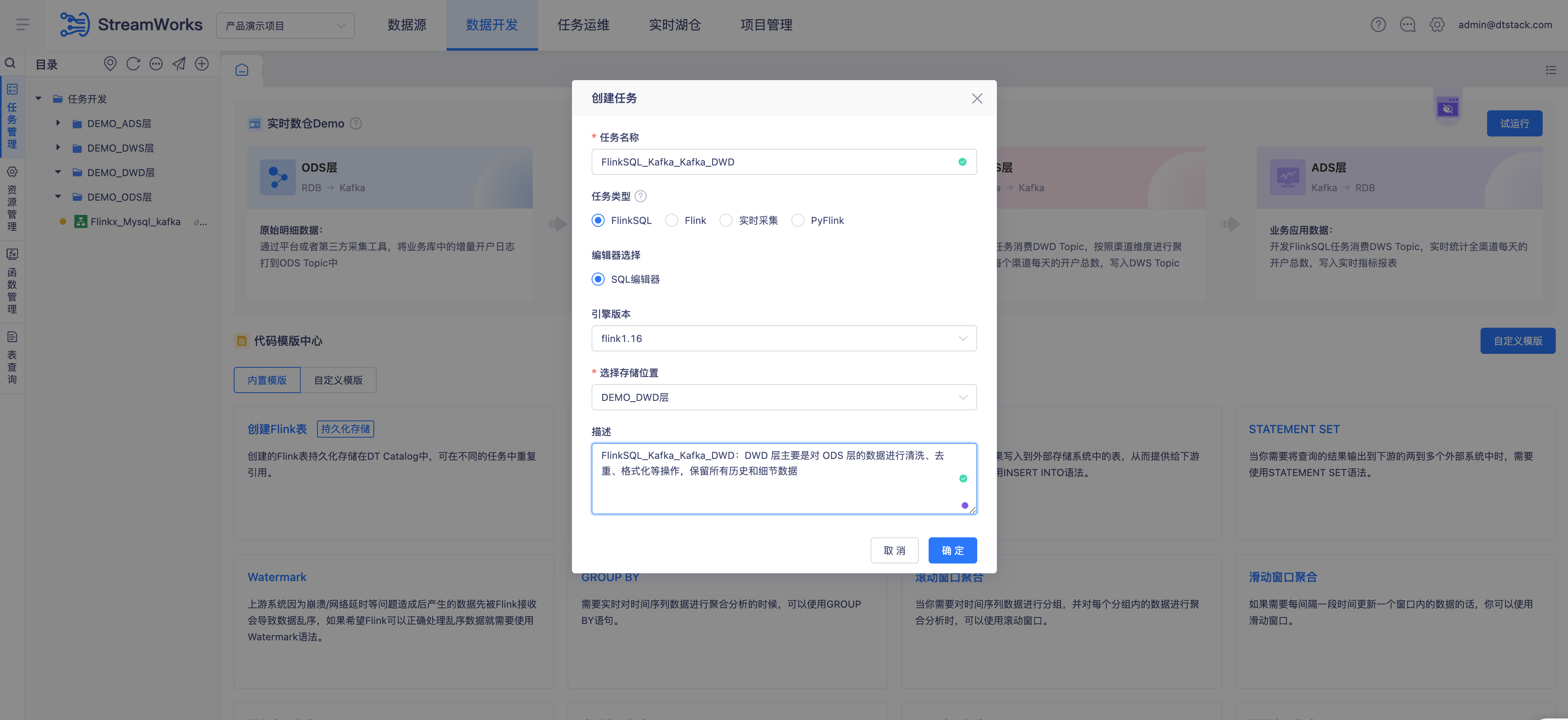This screenshot has height=720, width=1568.
Task: Open the help question-mark icon in header
Action: [1378, 25]
